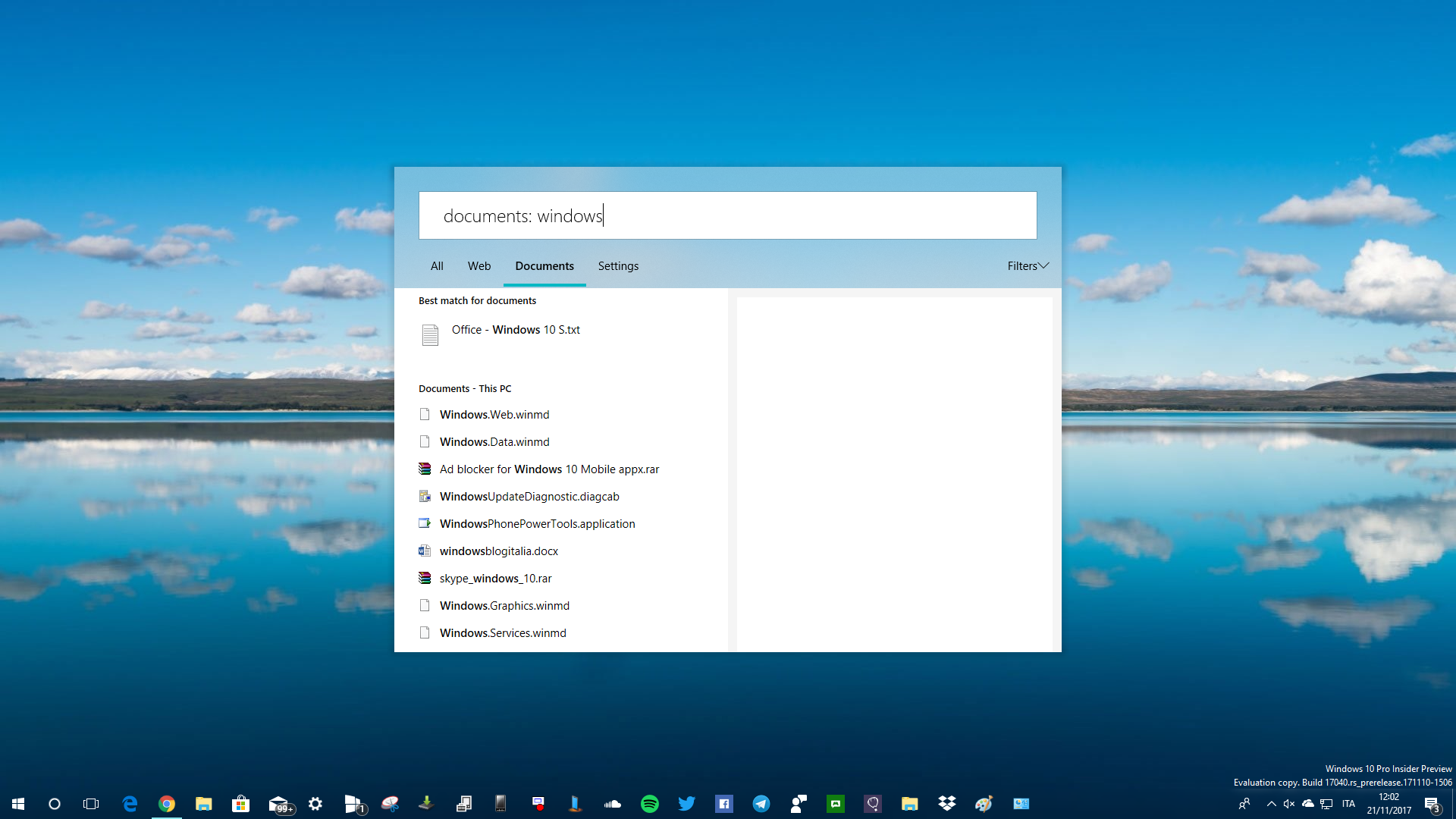Switch to the Settings search tab

pyautogui.click(x=618, y=266)
